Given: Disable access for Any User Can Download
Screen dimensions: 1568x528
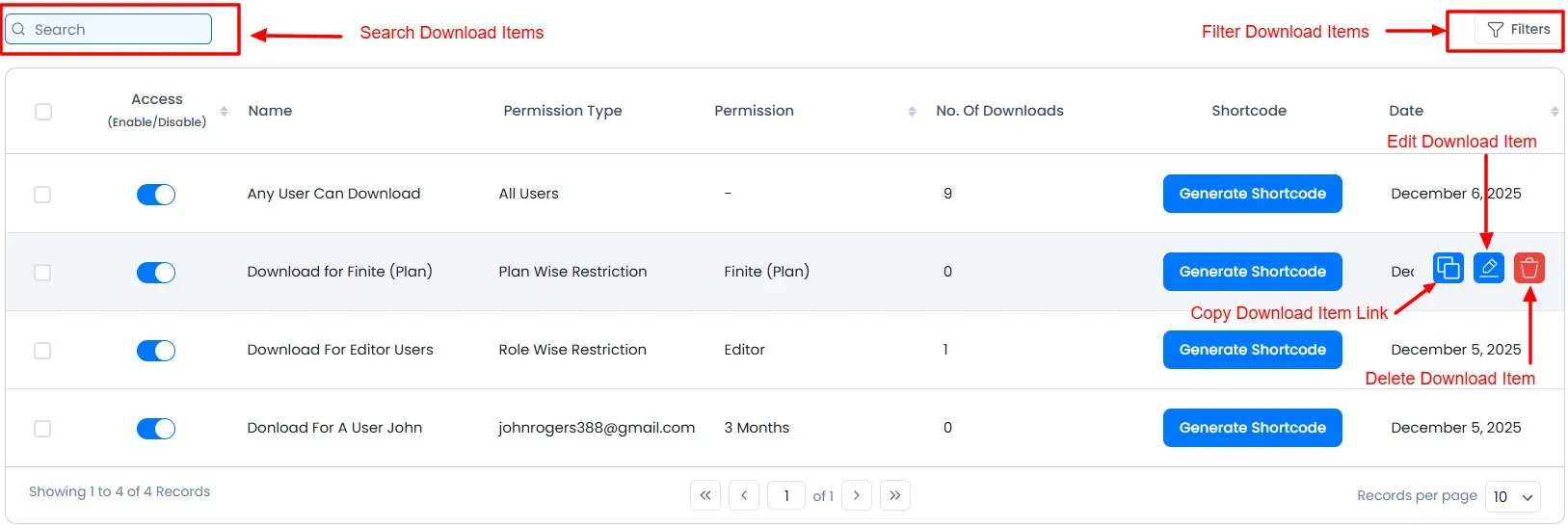Looking at the screenshot, I should 156,195.
